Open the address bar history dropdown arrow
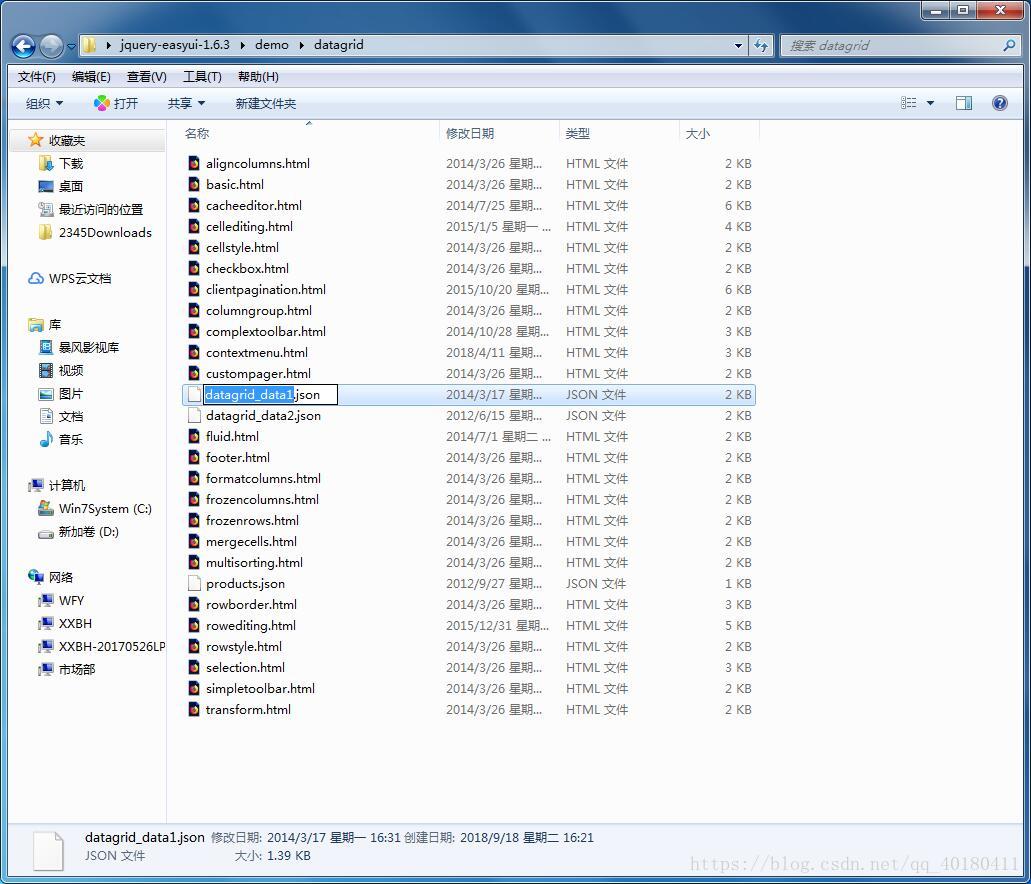The width and height of the screenshot is (1031, 884). pyautogui.click(x=738, y=45)
